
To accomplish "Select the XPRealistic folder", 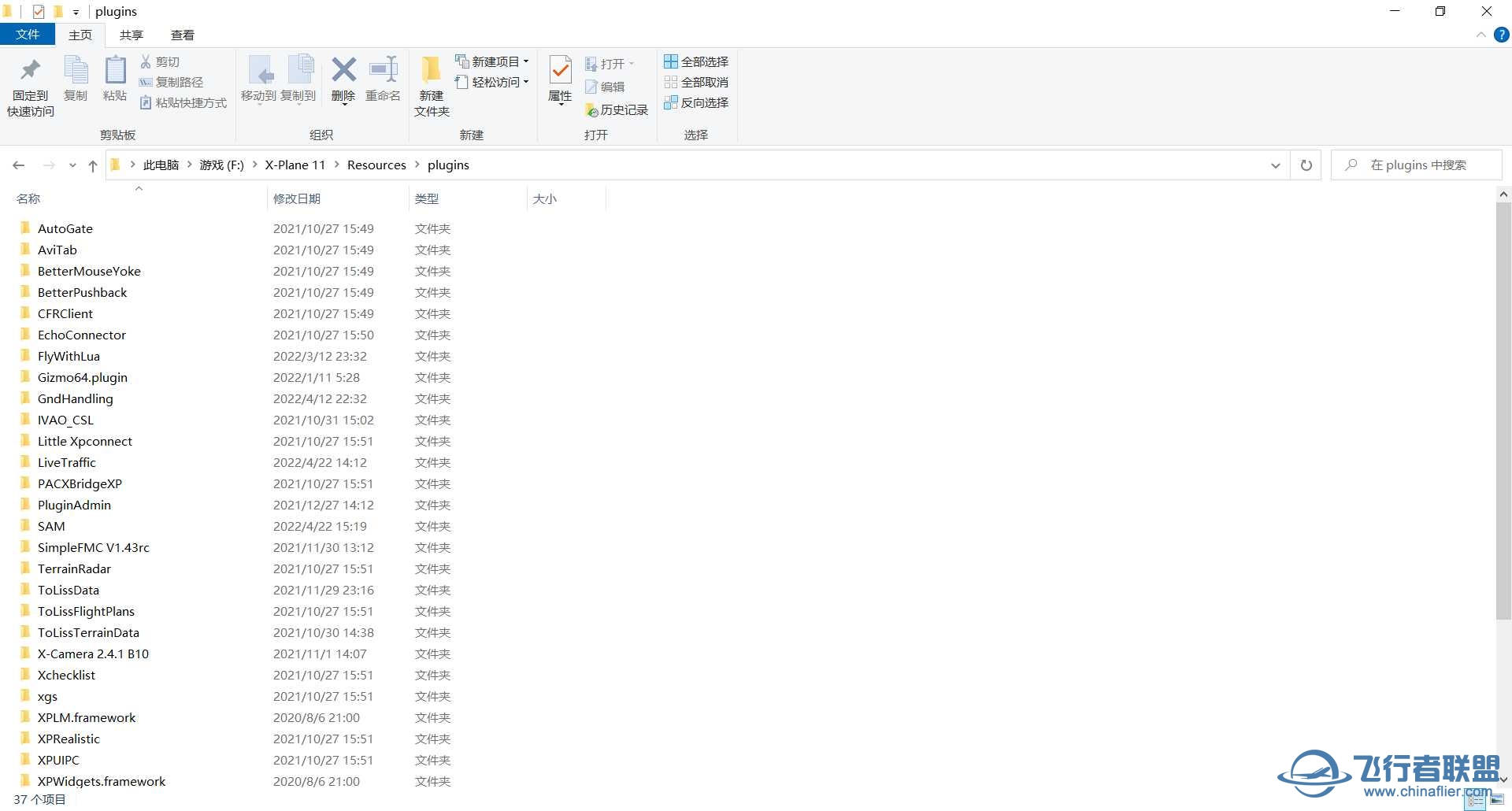I will [x=69, y=739].
